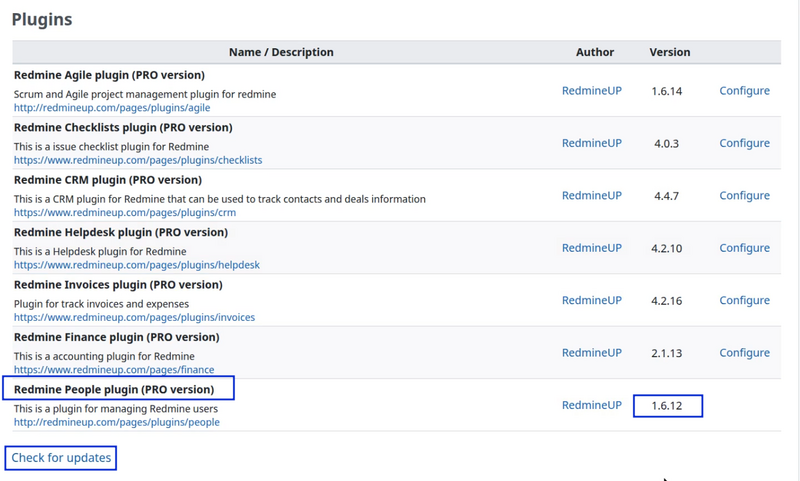Click the Check for updates link

pyautogui.click(x=61, y=458)
